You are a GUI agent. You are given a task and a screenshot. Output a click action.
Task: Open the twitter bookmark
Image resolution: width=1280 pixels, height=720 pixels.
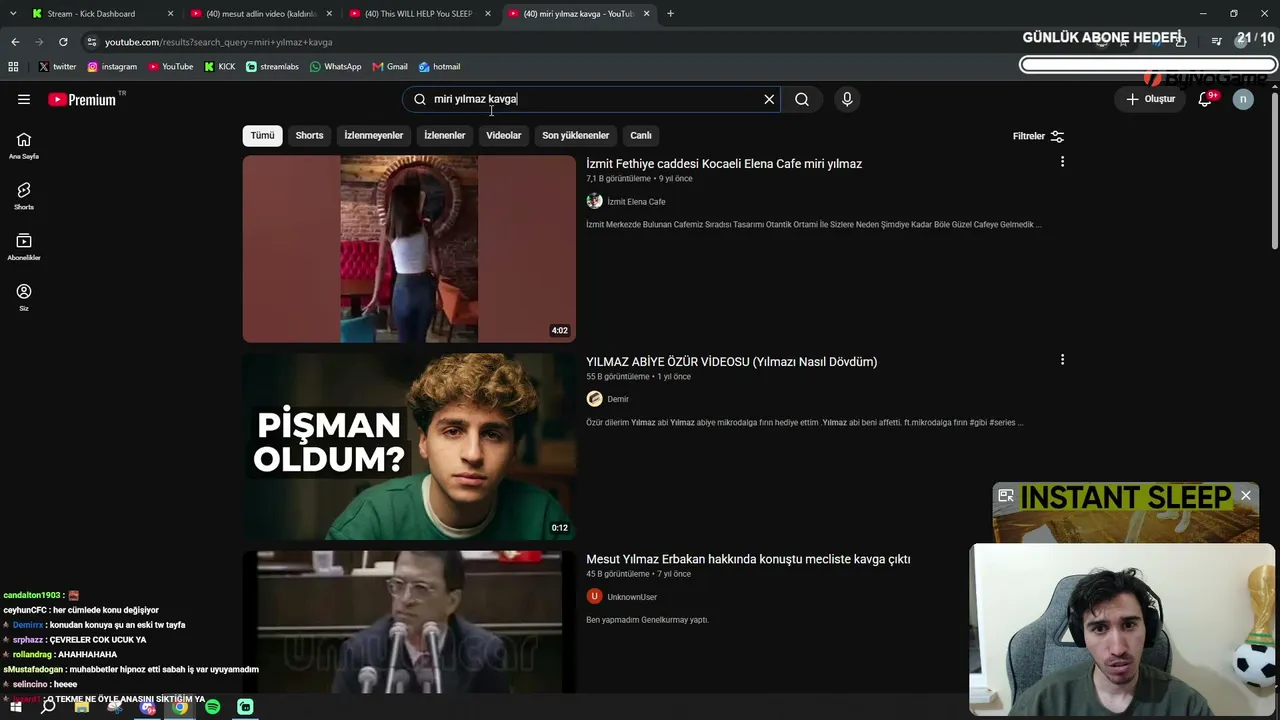click(58, 67)
